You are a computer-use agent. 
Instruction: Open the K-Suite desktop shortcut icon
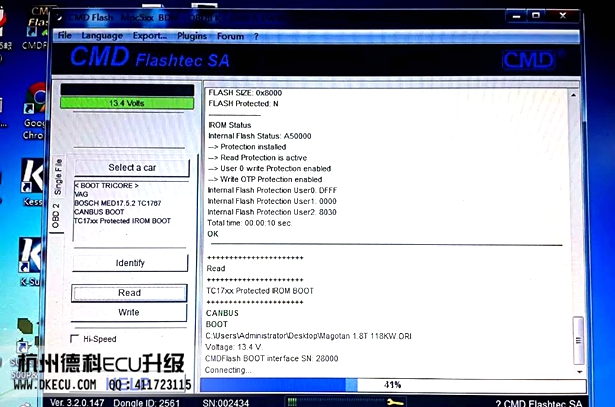pyautogui.click(x=30, y=262)
